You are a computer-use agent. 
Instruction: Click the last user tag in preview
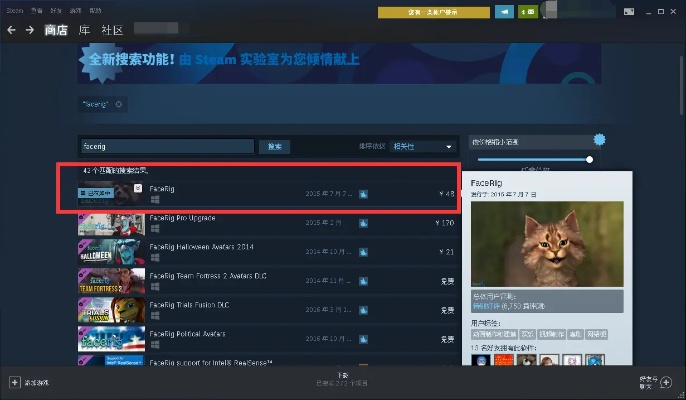pyautogui.click(x=597, y=334)
